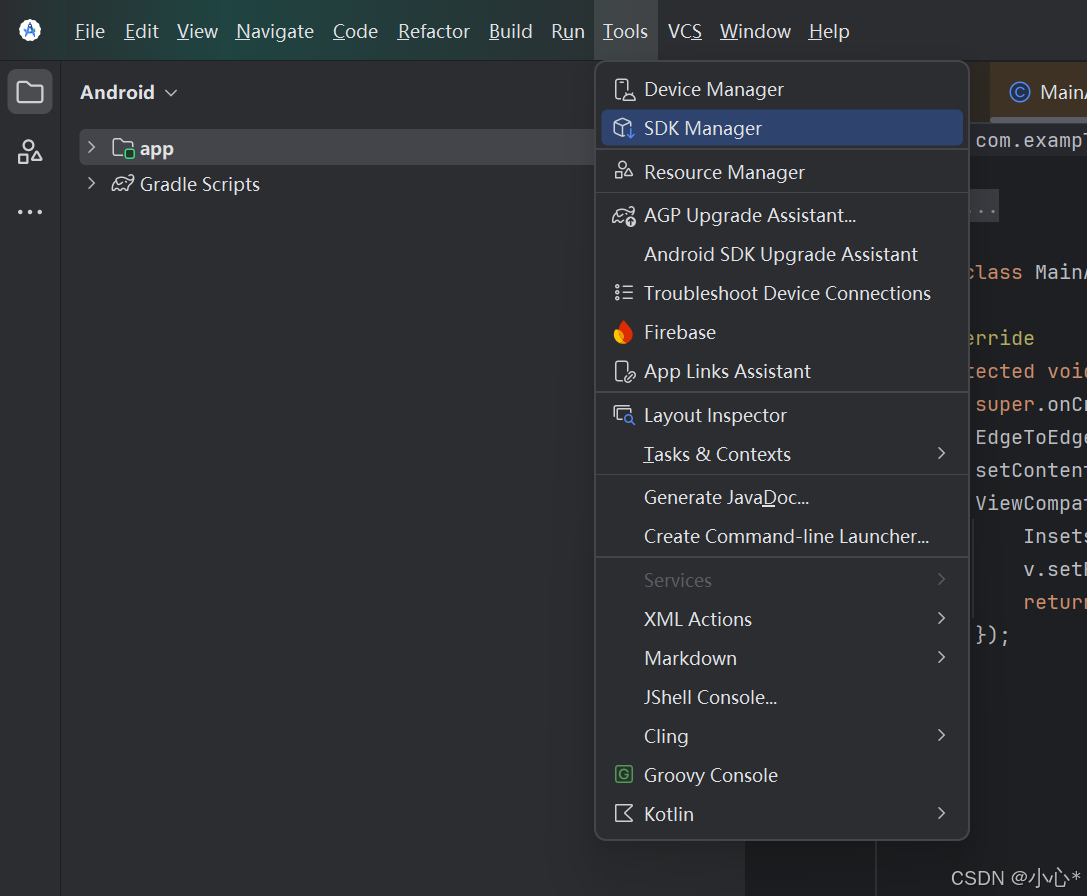The image size is (1087, 896).
Task: Click the Kotlin K icon
Action: click(x=624, y=813)
